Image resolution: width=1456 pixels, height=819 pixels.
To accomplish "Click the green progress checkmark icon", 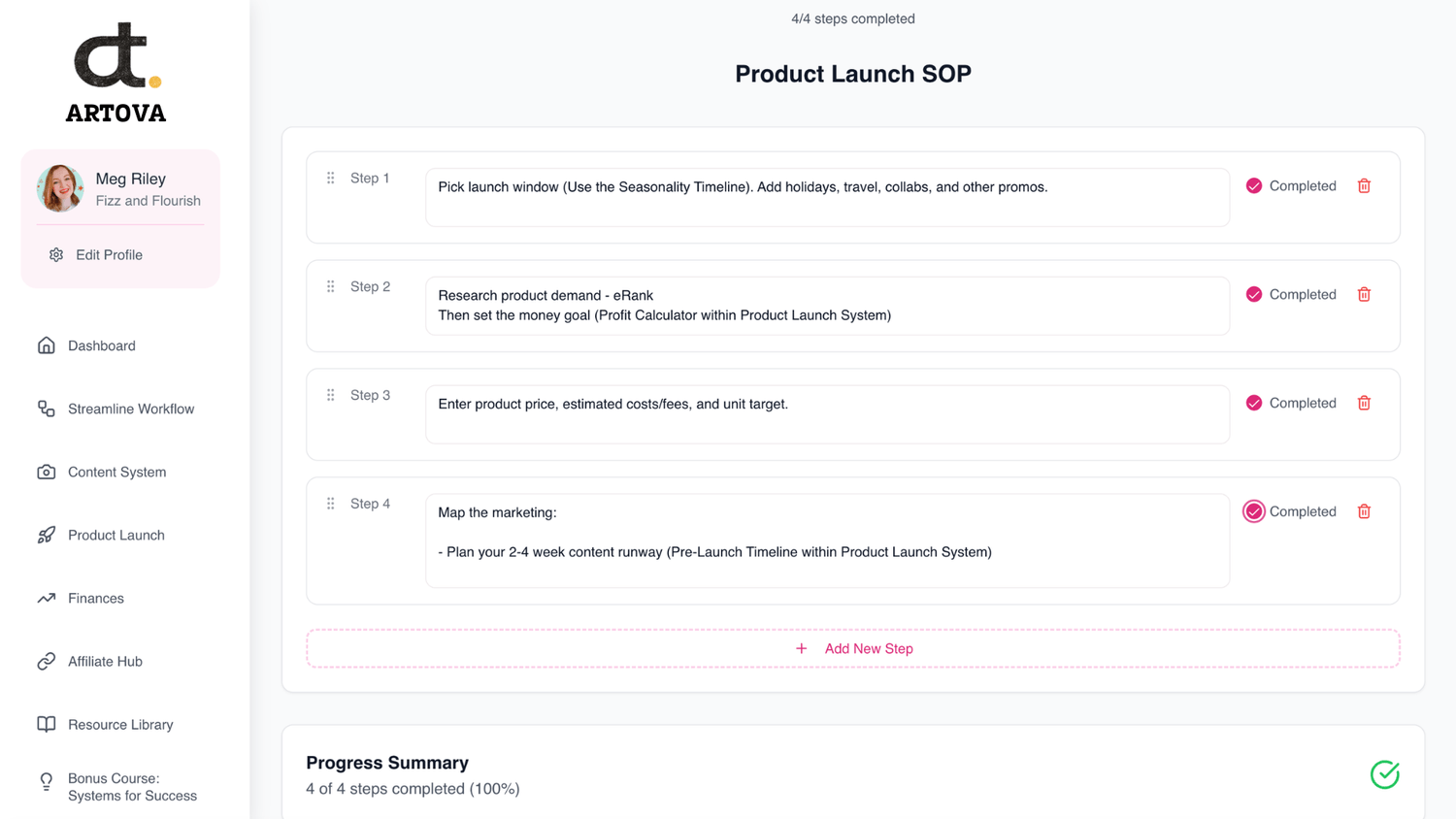I will point(1384,774).
